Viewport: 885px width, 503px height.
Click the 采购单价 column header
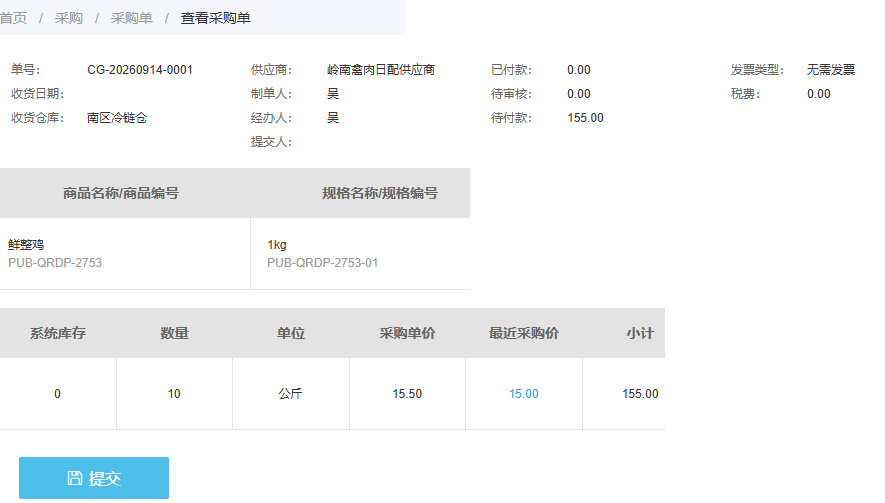pos(407,333)
